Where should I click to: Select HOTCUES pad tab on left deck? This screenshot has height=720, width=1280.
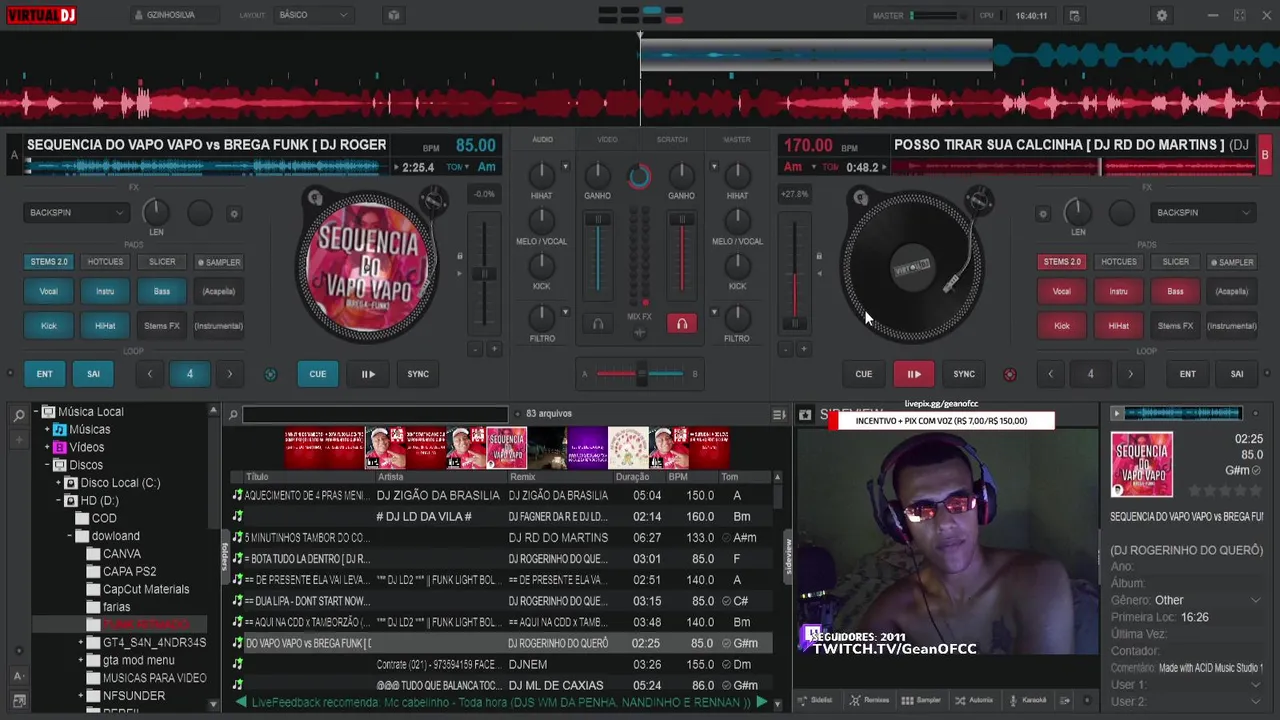click(x=105, y=262)
